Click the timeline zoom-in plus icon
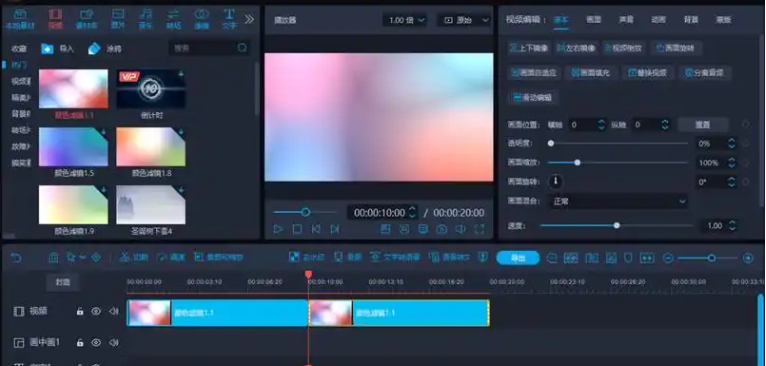 [748, 258]
